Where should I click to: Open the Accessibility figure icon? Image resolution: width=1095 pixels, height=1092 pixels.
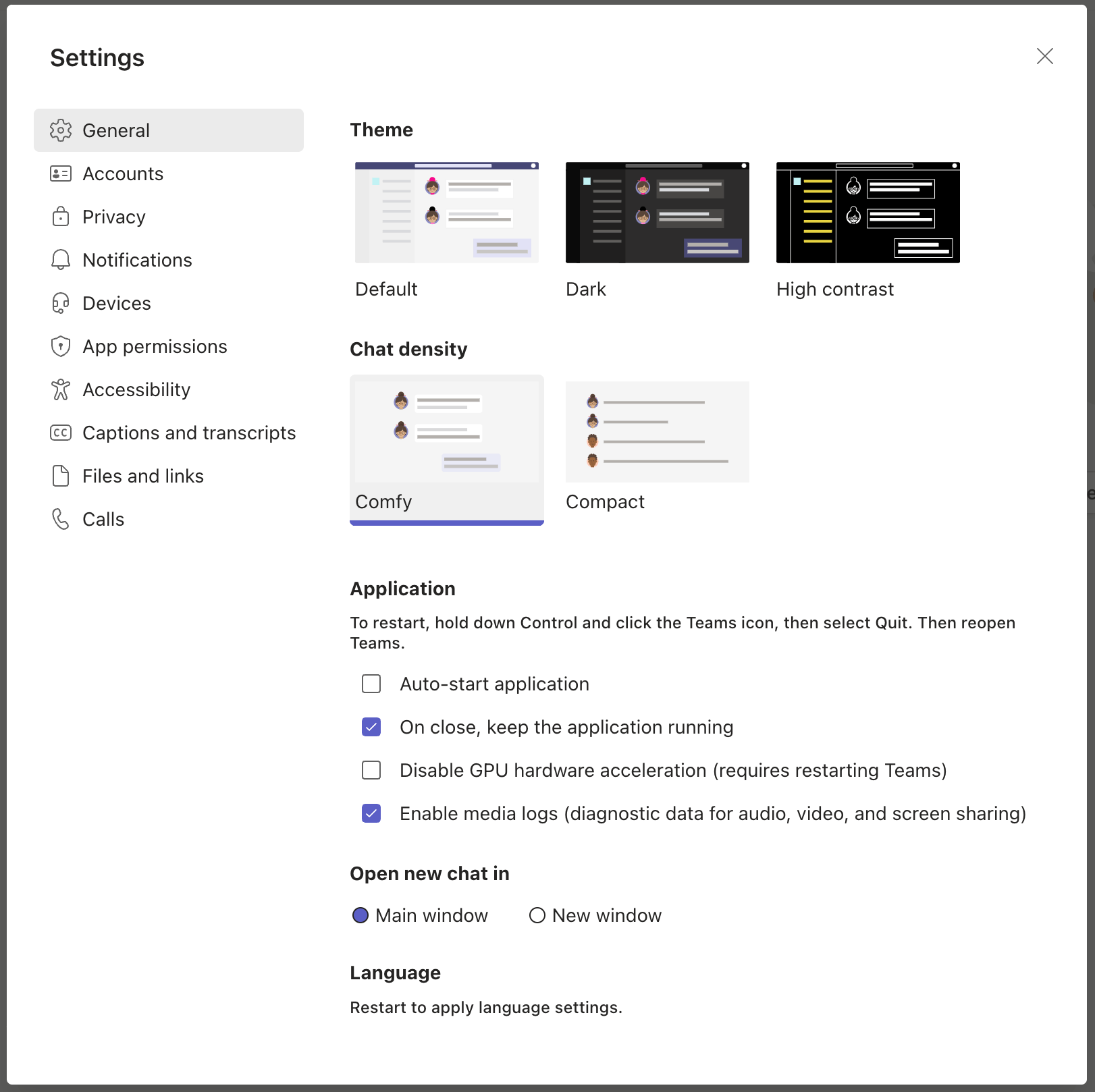[x=61, y=389]
